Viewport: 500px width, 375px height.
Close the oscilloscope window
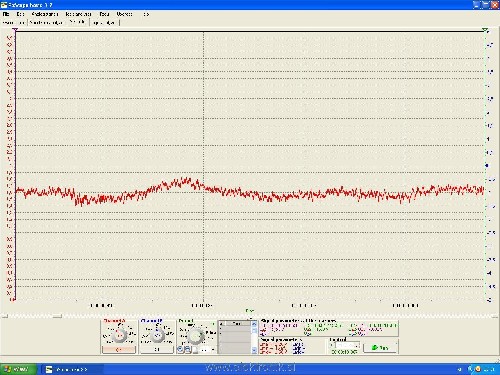[x=495, y=5]
